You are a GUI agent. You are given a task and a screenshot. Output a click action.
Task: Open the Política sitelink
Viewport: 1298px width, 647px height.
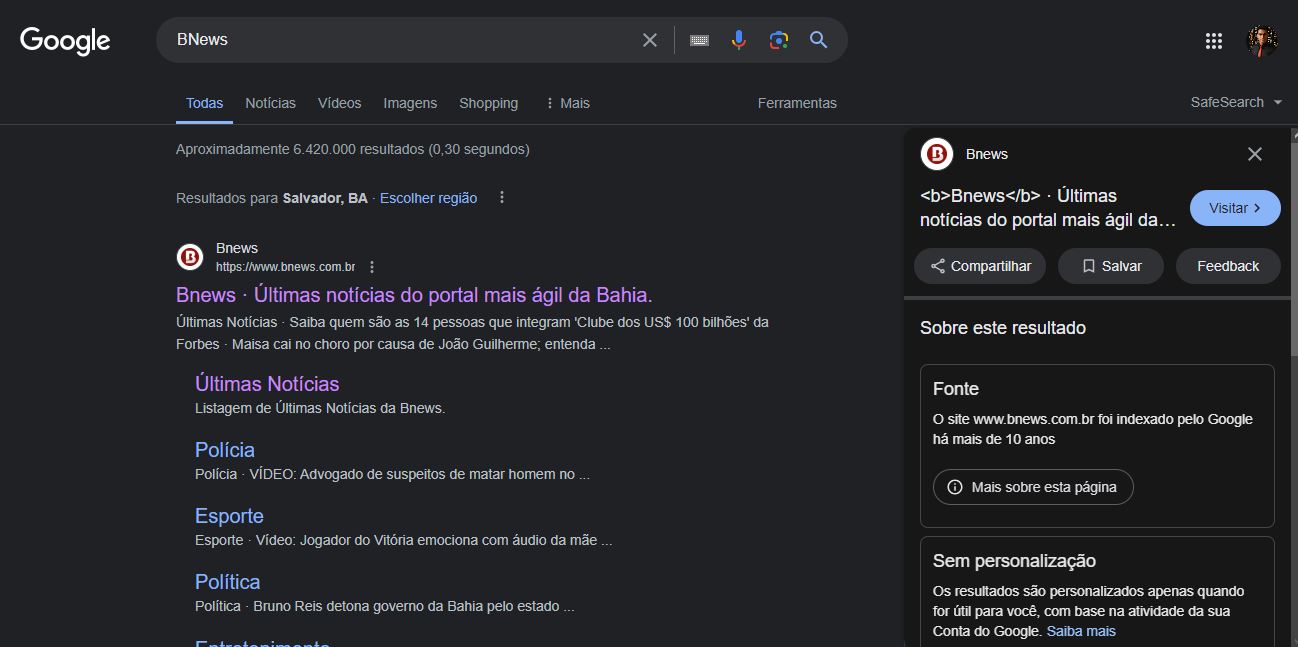pyautogui.click(x=227, y=582)
